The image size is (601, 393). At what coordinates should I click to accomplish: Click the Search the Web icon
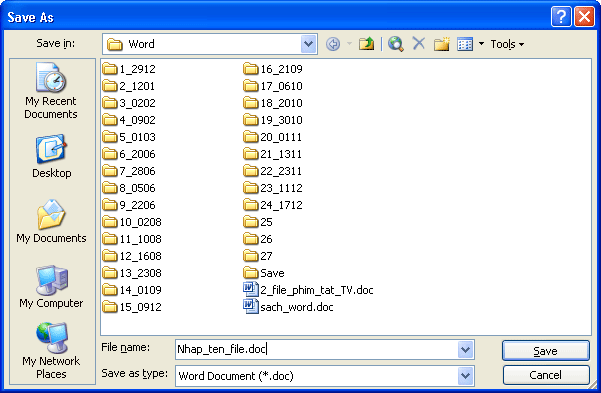tap(396, 44)
